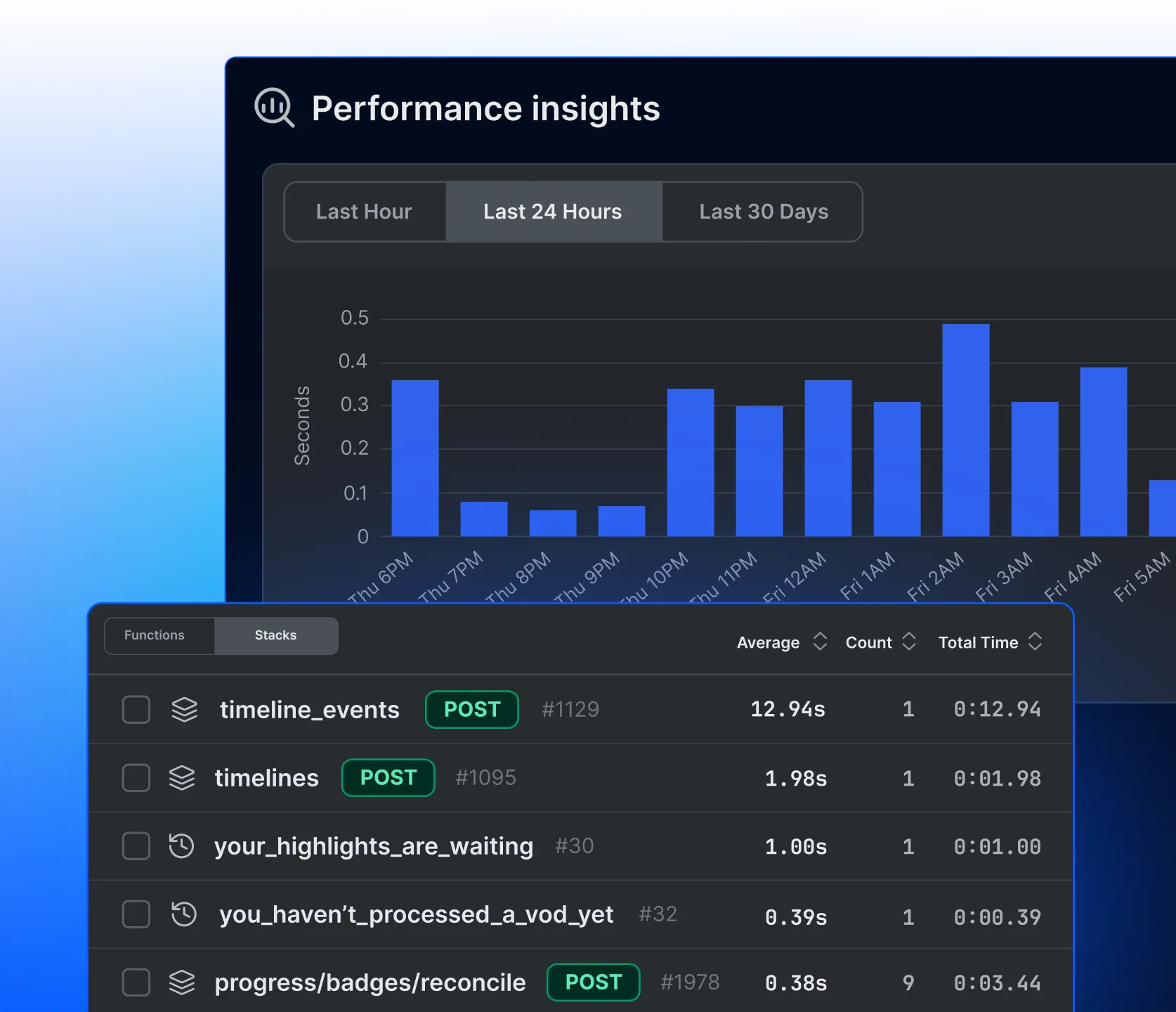Image resolution: width=1176 pixels, height=1012 pixels.
Task: Click the 1.98s average value
Action: (x=796, y=779)
